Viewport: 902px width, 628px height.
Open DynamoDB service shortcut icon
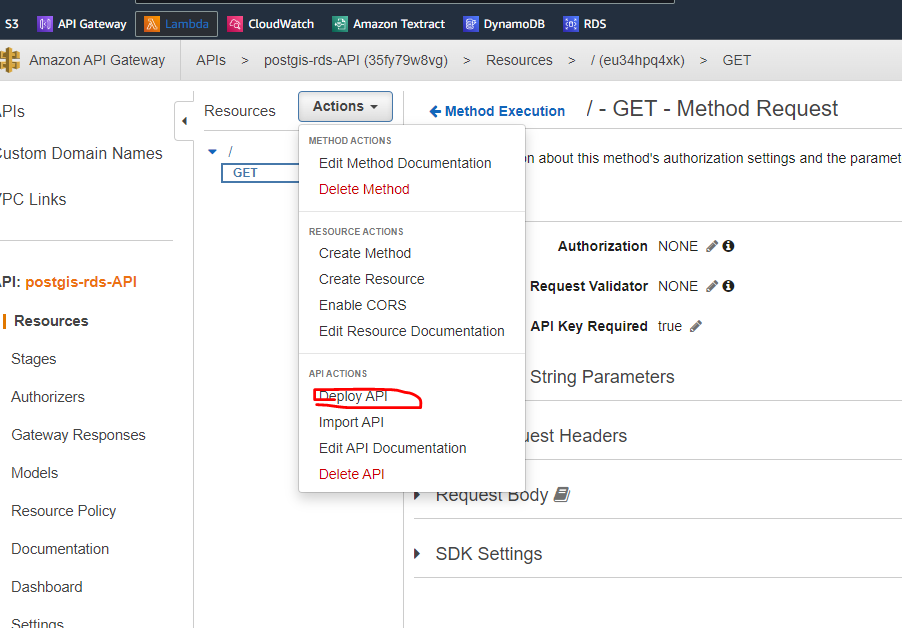tap(471, 24)
